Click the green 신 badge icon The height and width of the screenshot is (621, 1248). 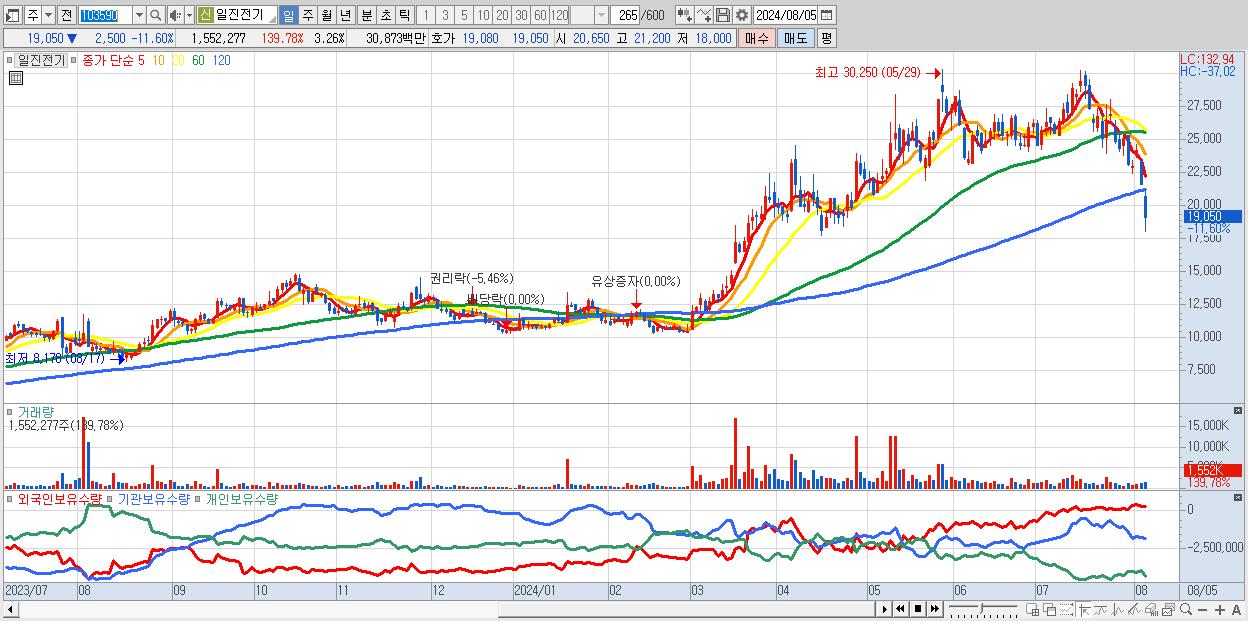(205, 15)
